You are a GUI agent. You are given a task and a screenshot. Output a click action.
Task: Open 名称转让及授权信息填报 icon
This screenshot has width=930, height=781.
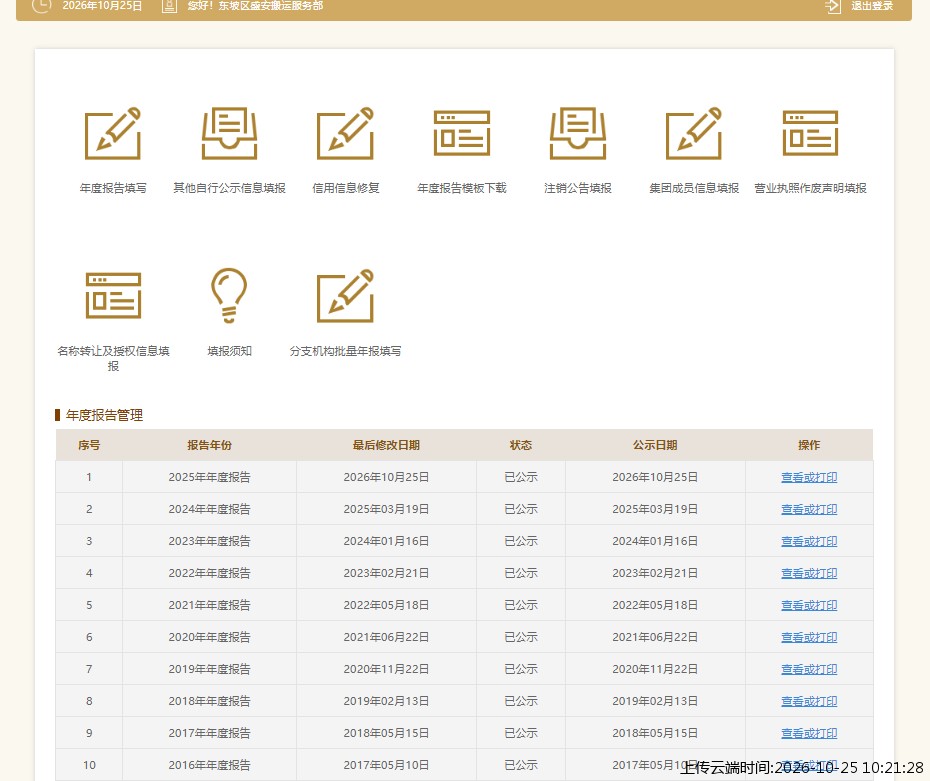click(113, 295)
